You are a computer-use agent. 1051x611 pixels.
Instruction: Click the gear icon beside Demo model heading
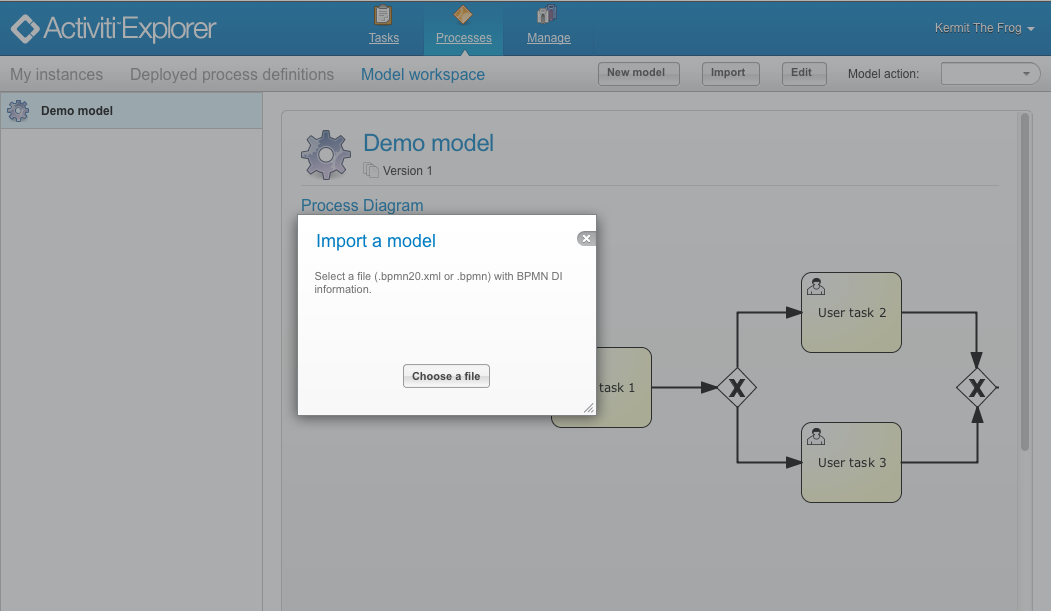point(325,154)
